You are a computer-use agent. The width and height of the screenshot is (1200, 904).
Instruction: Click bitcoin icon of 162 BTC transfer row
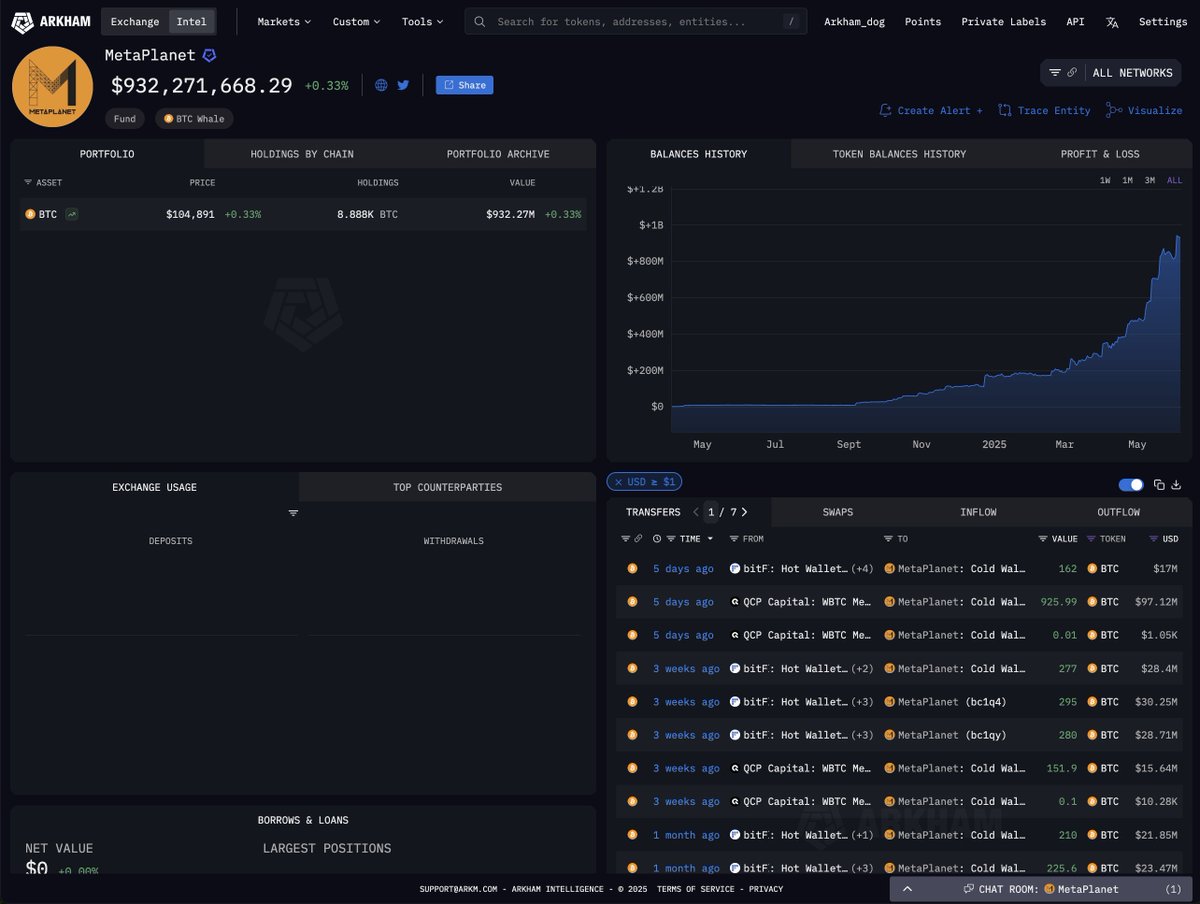[x=632, y=569]
